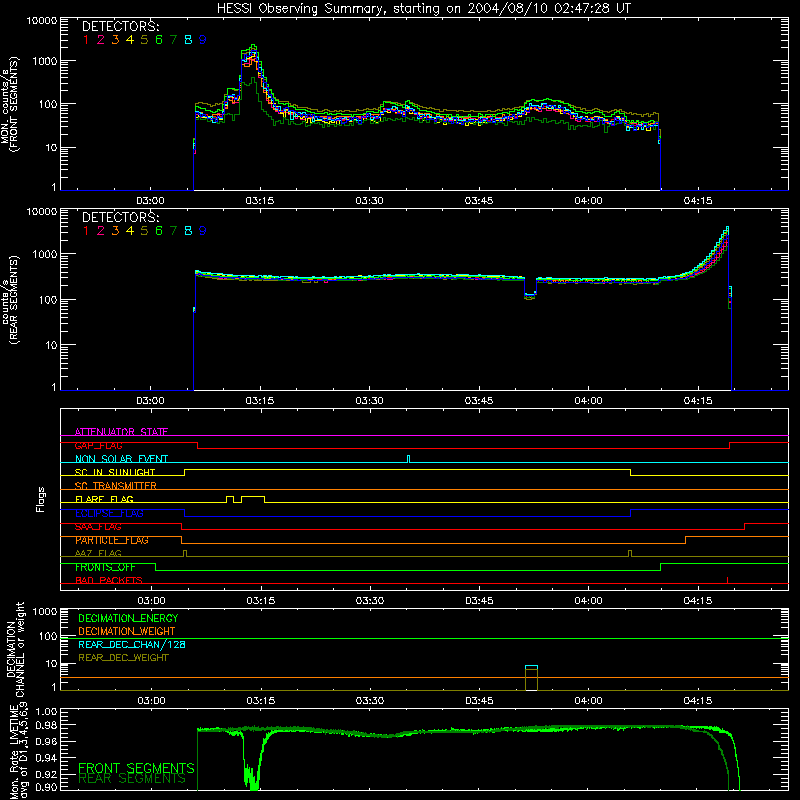
Task: Click the wider FLARE_FLAG pulse ending near 03:15
Action: pyautogui.click(x=253, y=499)
